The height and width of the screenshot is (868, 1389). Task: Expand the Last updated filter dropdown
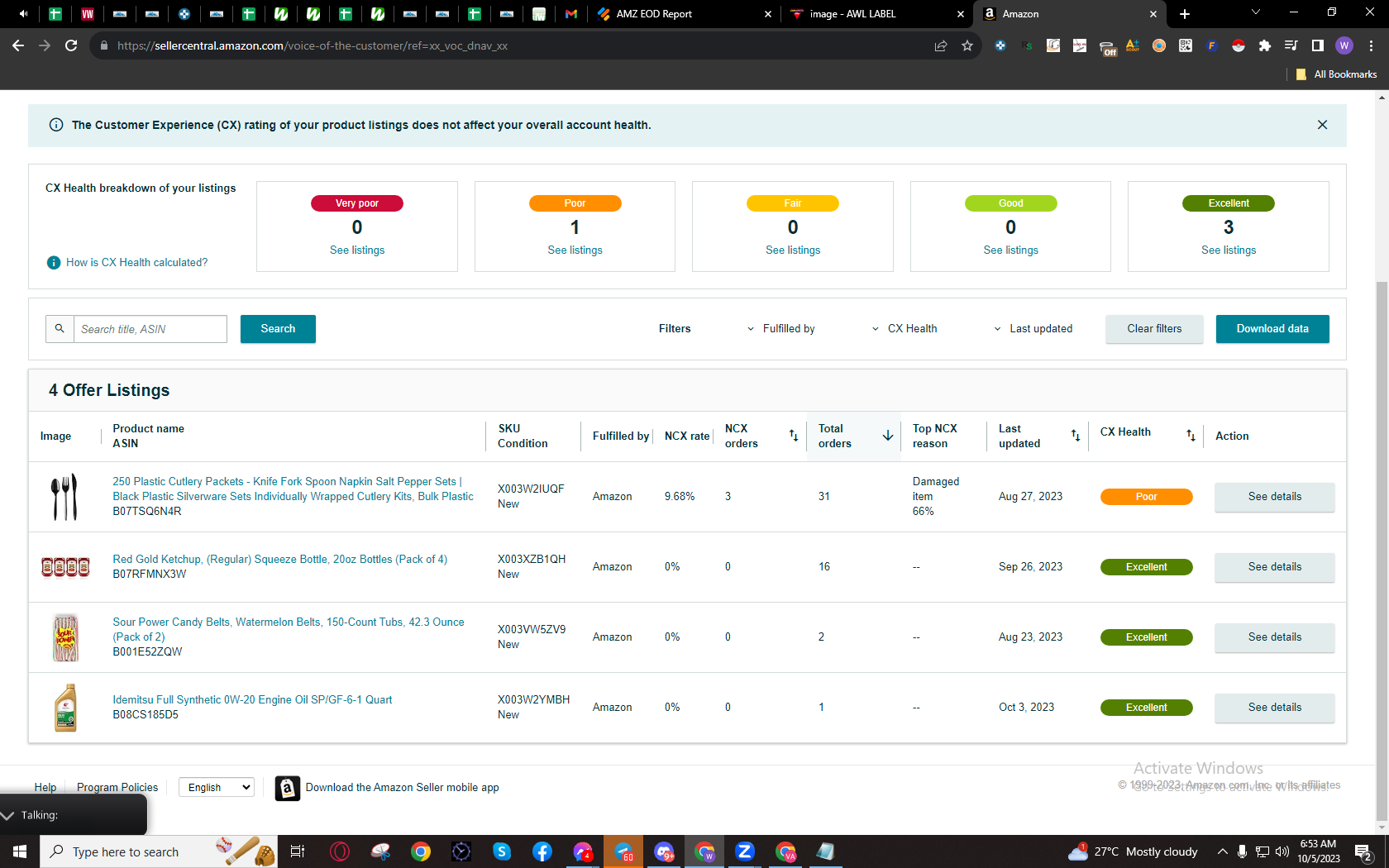click(1033, 329)
